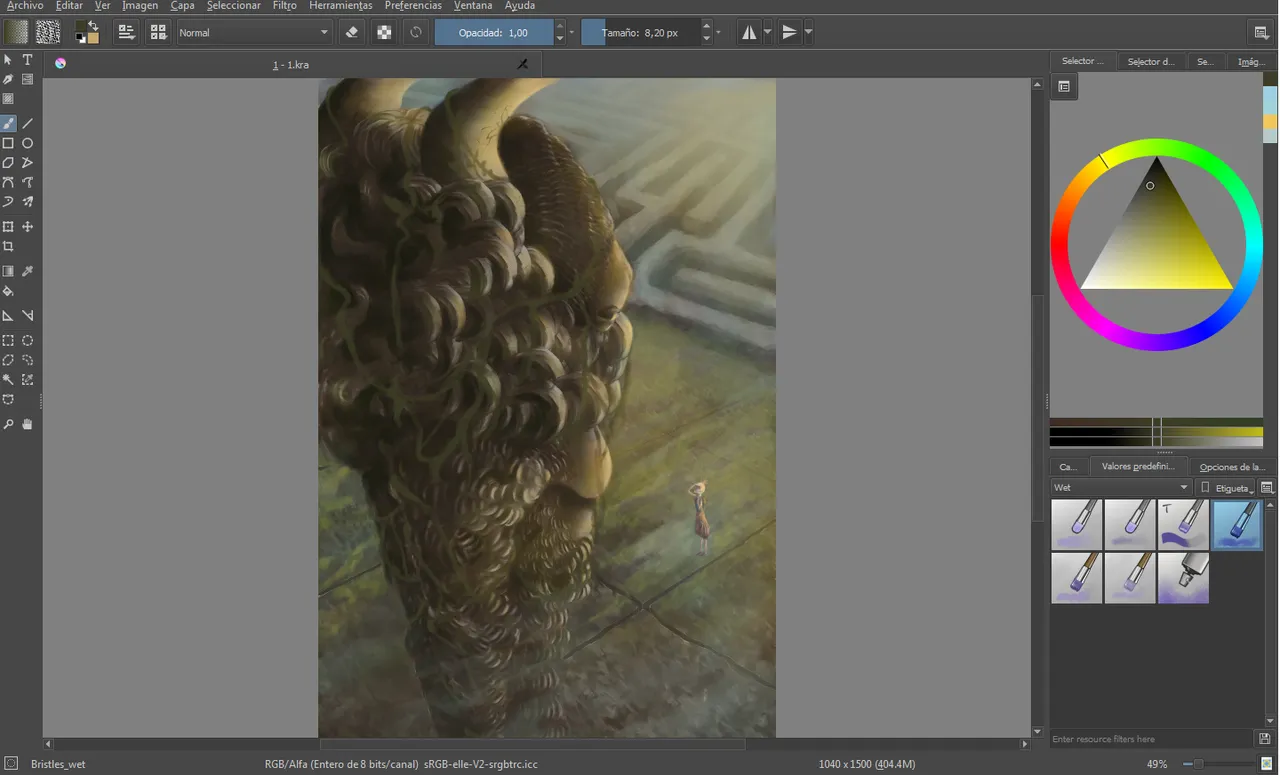Toggle eraser mode in the toolbar
This screenshot has width=1280, height=775.
(x=351, y=32)
